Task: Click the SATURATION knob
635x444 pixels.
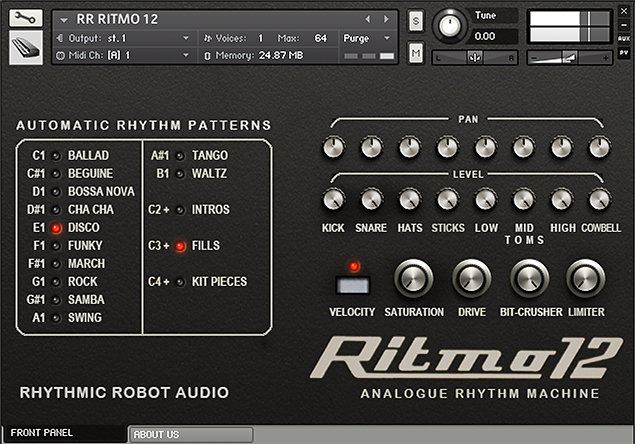Action: click(413, 279)
